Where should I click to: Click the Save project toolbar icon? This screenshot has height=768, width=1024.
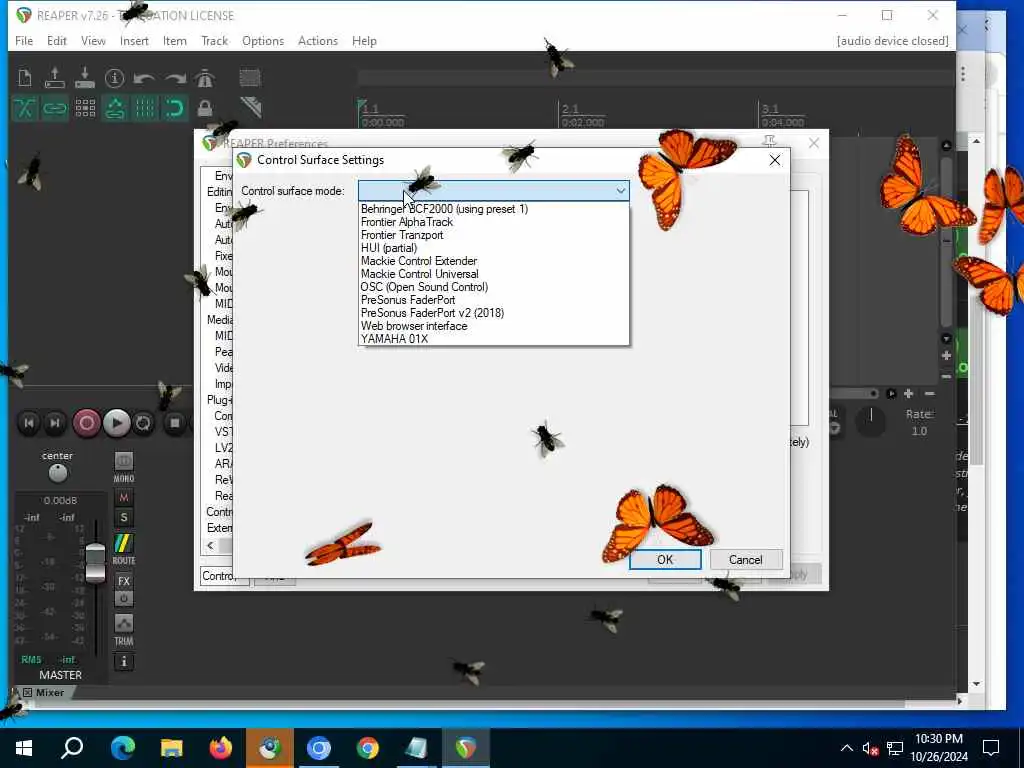click(x=85, y=78)
